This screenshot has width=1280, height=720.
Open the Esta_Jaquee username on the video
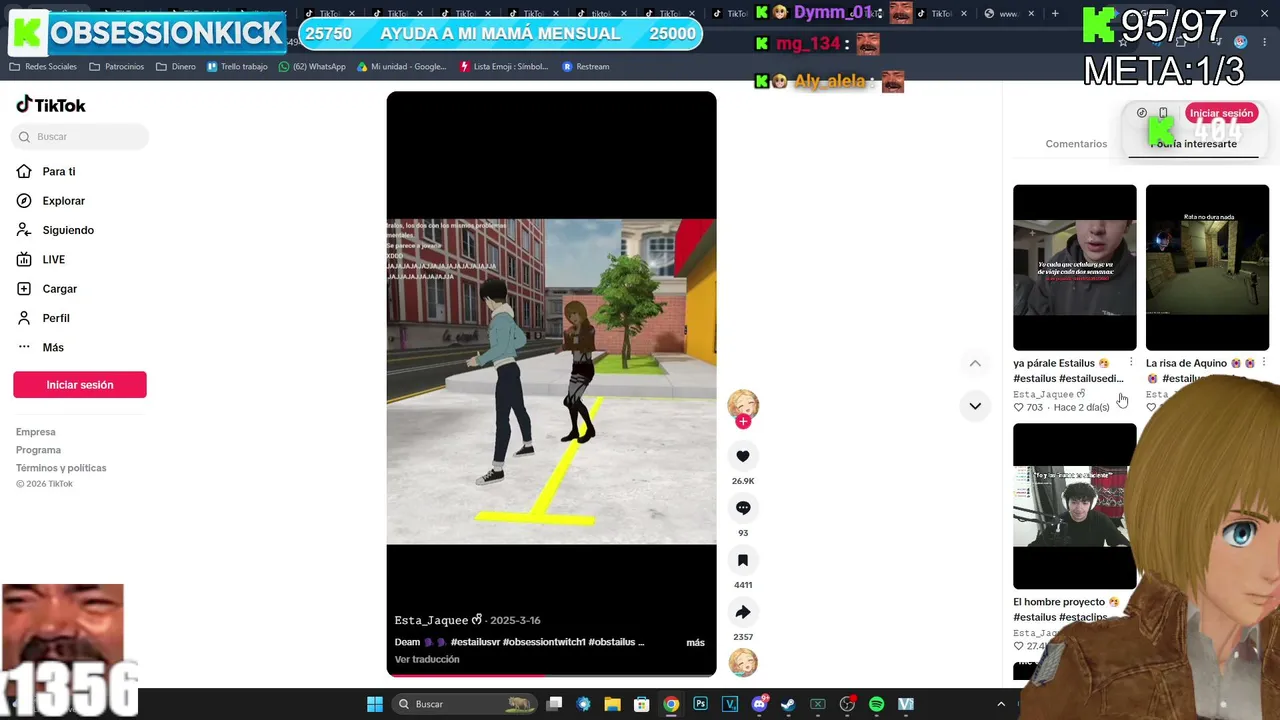[439, 620]
